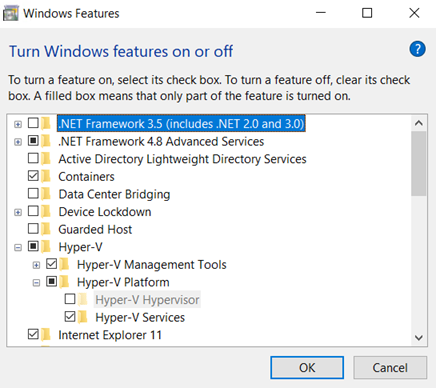This screenshot has height=388, width=436.
Task: Click the Cancel button
Action: pos(390,368)
